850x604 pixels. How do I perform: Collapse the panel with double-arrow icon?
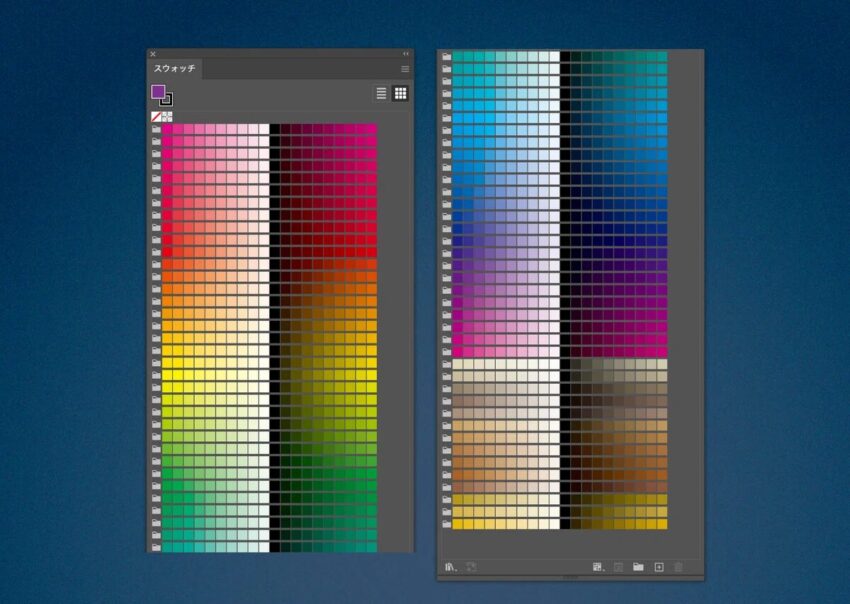[405, 53]
